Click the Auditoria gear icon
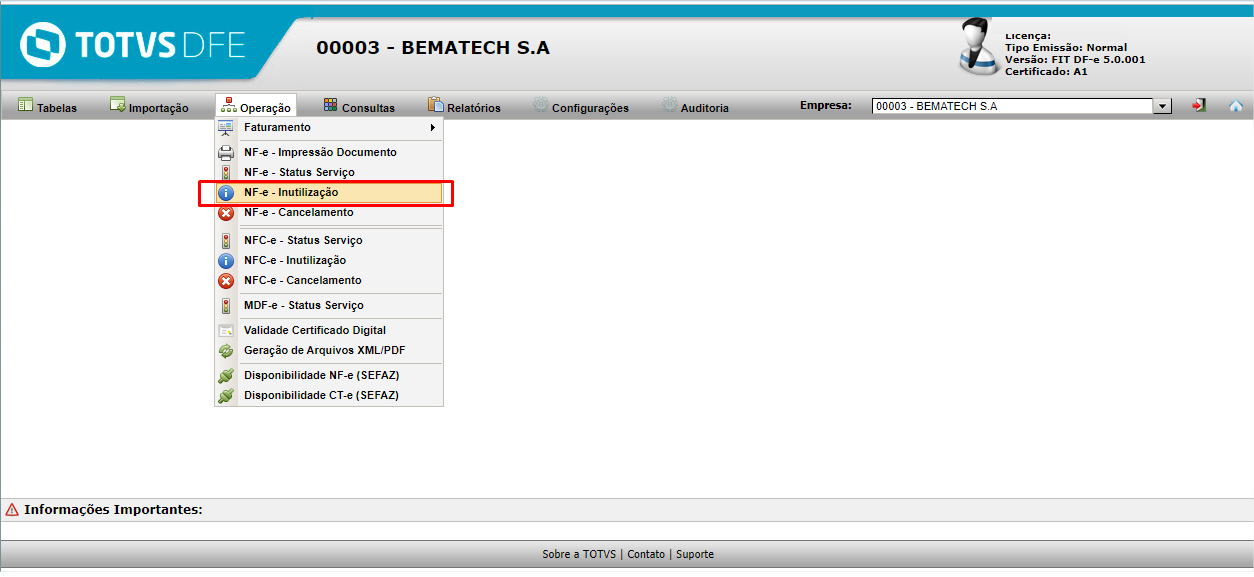 670,105
